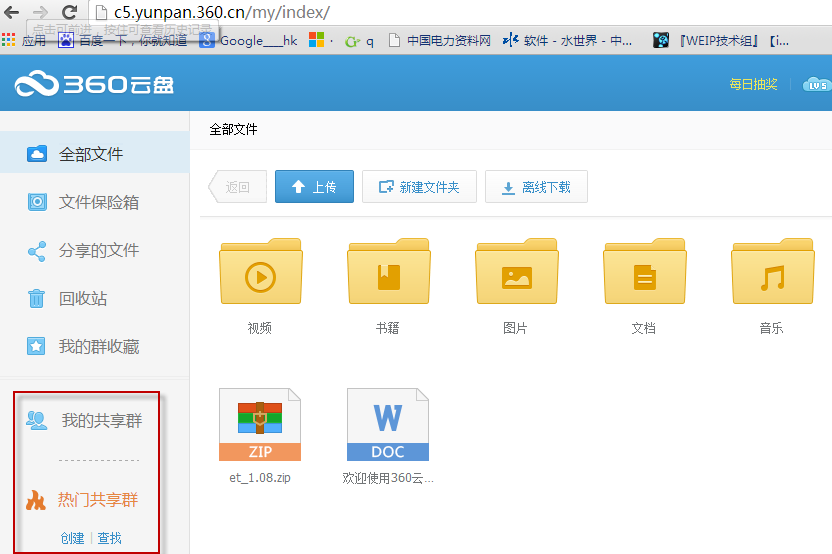Click the 全部文件 breadcrumb text
The height and width of the screenshot is (554, 832).
(x=233, y=129)
